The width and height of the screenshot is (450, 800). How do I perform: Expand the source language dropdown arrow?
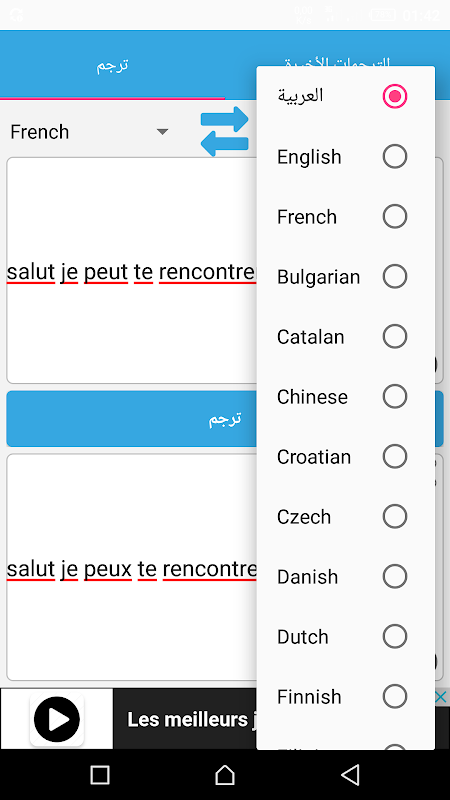coord(162,132)
